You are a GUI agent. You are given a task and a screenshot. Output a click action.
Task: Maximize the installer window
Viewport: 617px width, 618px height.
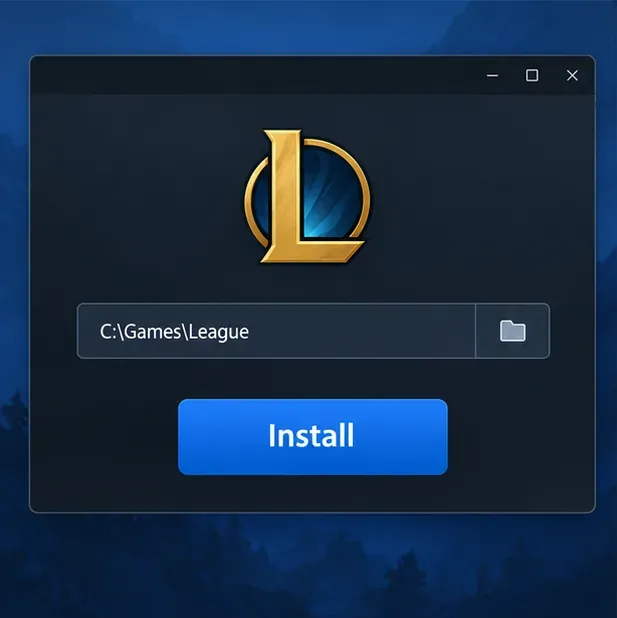[532, 75]
